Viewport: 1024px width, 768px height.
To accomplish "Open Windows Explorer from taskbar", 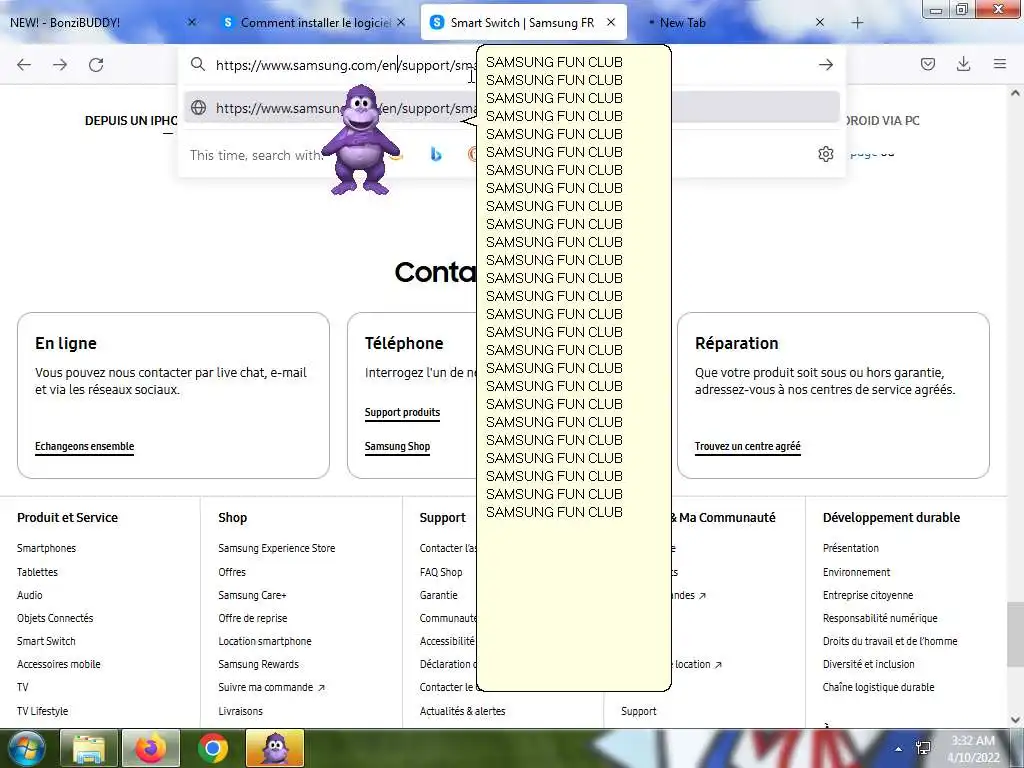I will pyautogui.click(x=89, y=748).
